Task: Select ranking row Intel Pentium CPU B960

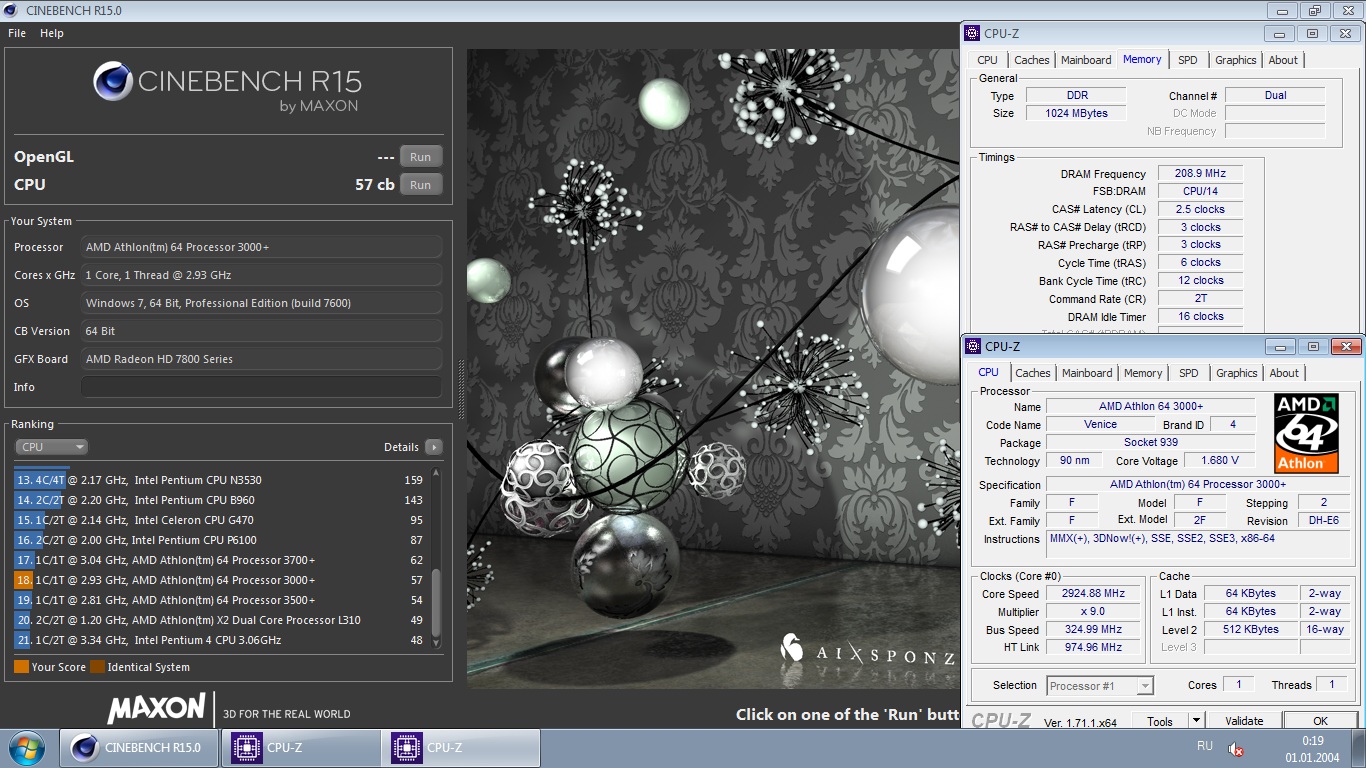Action: tap(220, 500)
